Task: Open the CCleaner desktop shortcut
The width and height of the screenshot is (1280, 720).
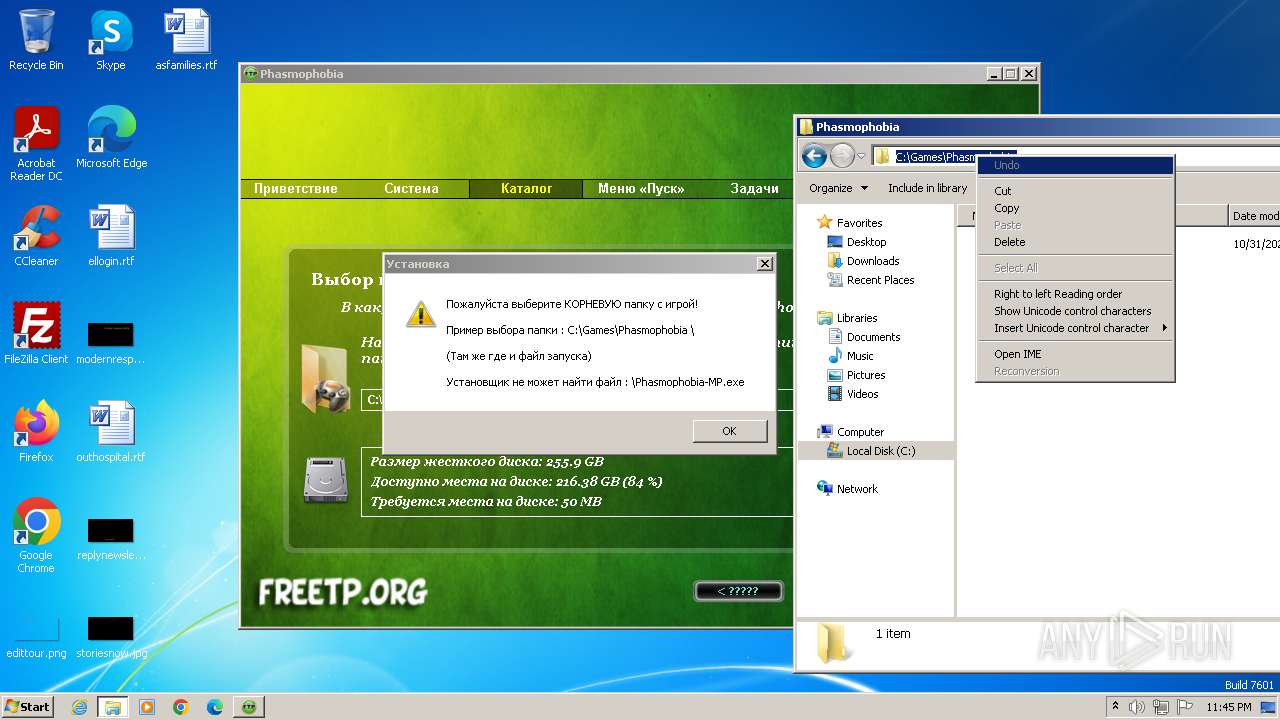Action: coord(36,236)
